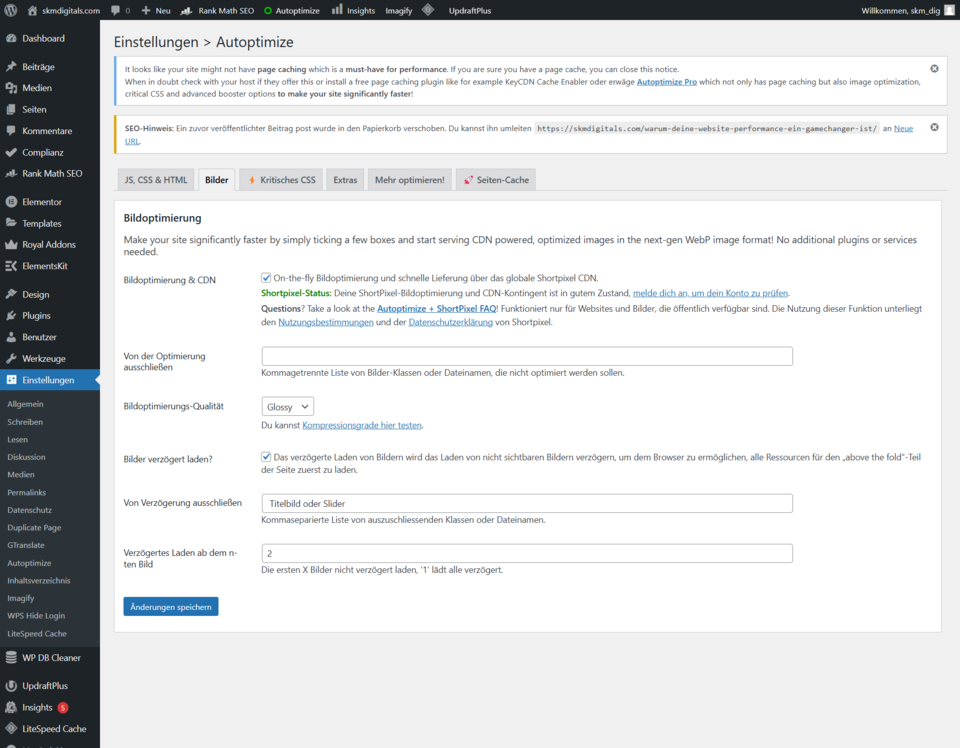Screen dimensions: 960x748
Task: Open the Bildoptimierungs-Qualität Glossy dropdown
Action: (x=287, y=406)
